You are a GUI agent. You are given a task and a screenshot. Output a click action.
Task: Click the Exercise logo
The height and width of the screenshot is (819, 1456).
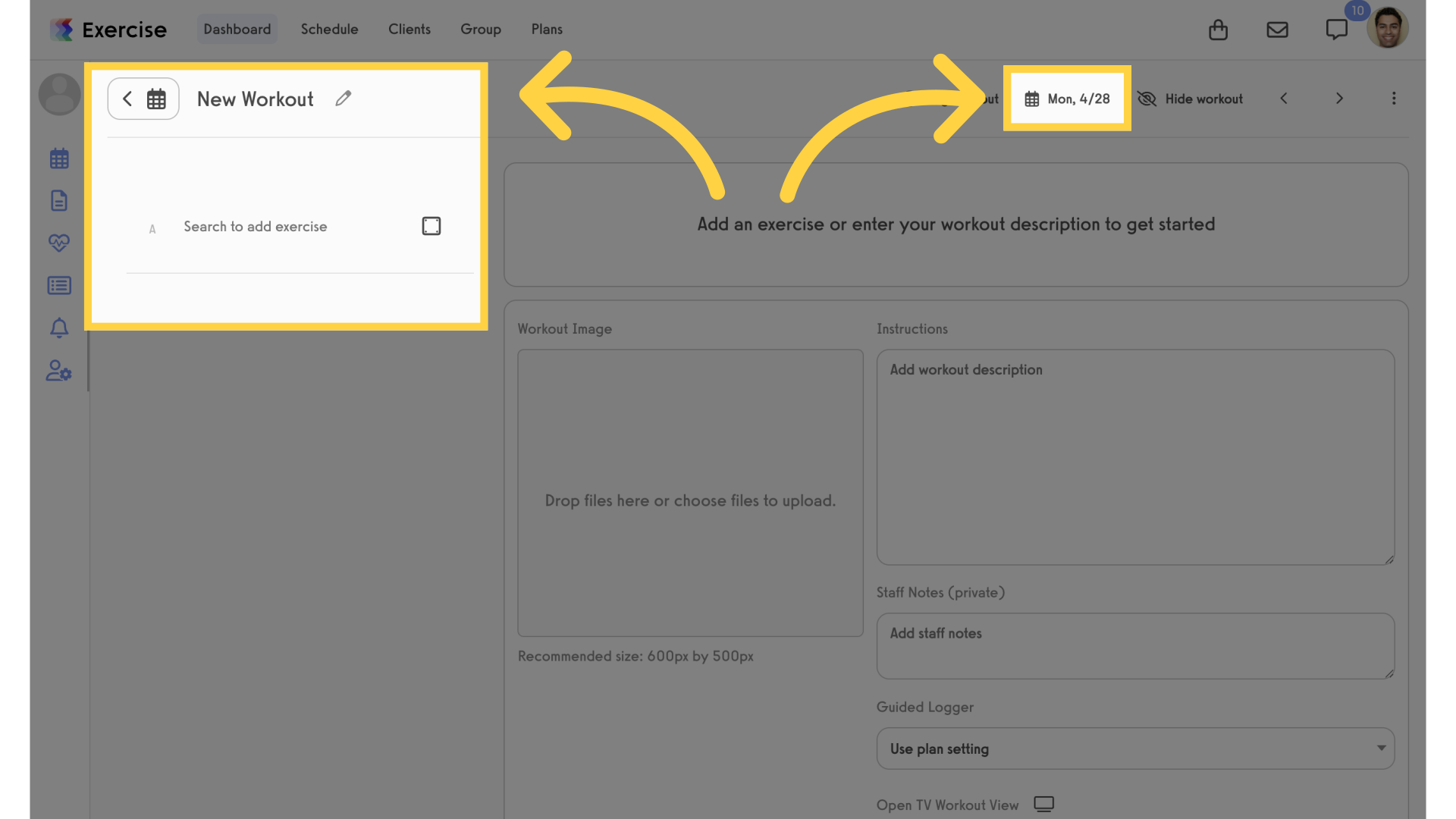[108, 30]
